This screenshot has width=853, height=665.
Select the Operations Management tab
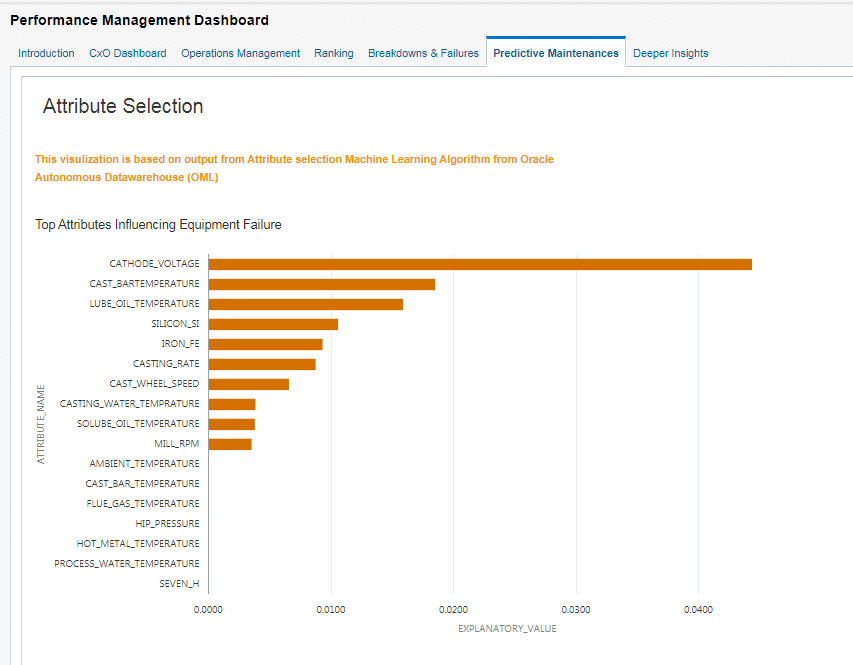(x=240, y=53)
